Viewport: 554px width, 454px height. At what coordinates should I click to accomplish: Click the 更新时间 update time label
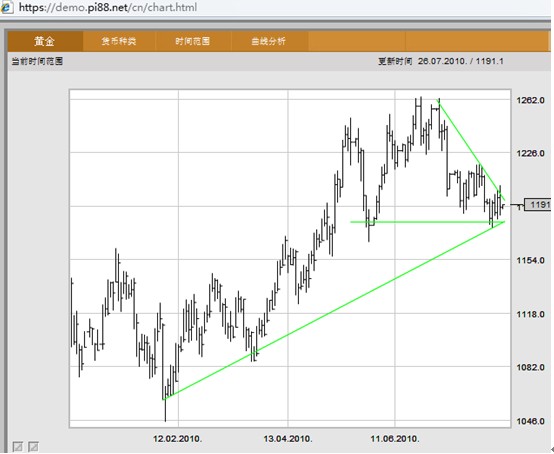point(395,61)
